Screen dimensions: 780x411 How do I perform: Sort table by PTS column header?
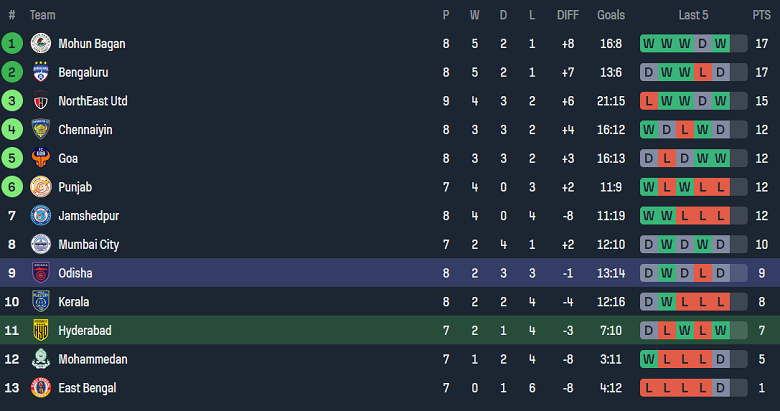[x=761, y=15]
